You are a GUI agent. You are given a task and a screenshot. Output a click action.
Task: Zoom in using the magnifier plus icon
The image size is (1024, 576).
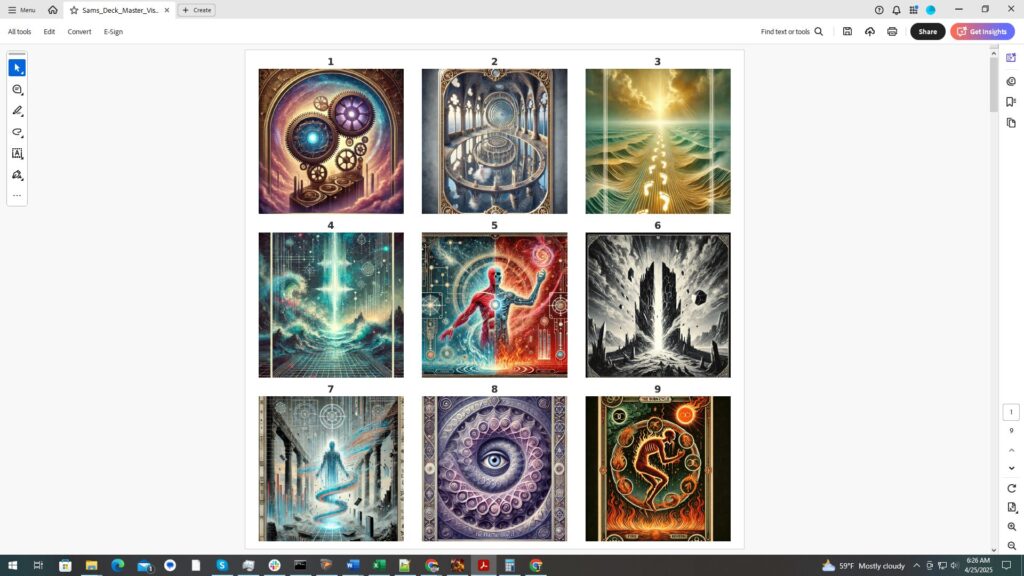pos(1011,527)
